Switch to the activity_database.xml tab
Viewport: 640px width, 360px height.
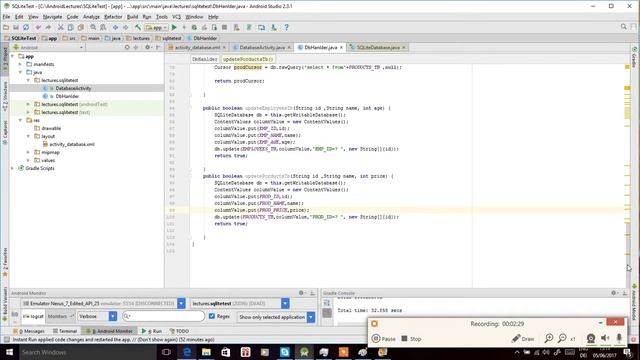point(197,47)
